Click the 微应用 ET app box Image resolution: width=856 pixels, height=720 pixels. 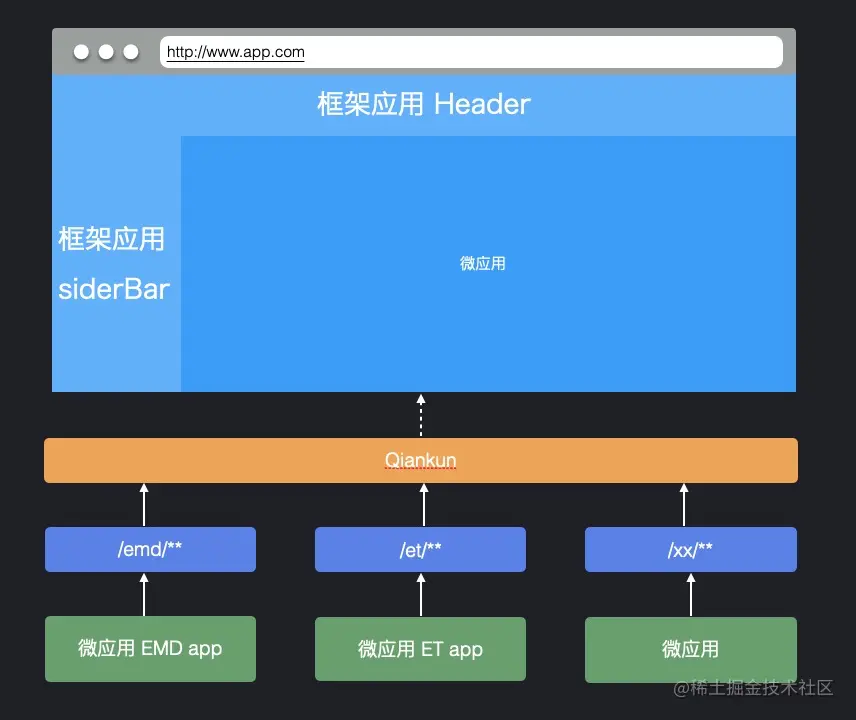420,649
